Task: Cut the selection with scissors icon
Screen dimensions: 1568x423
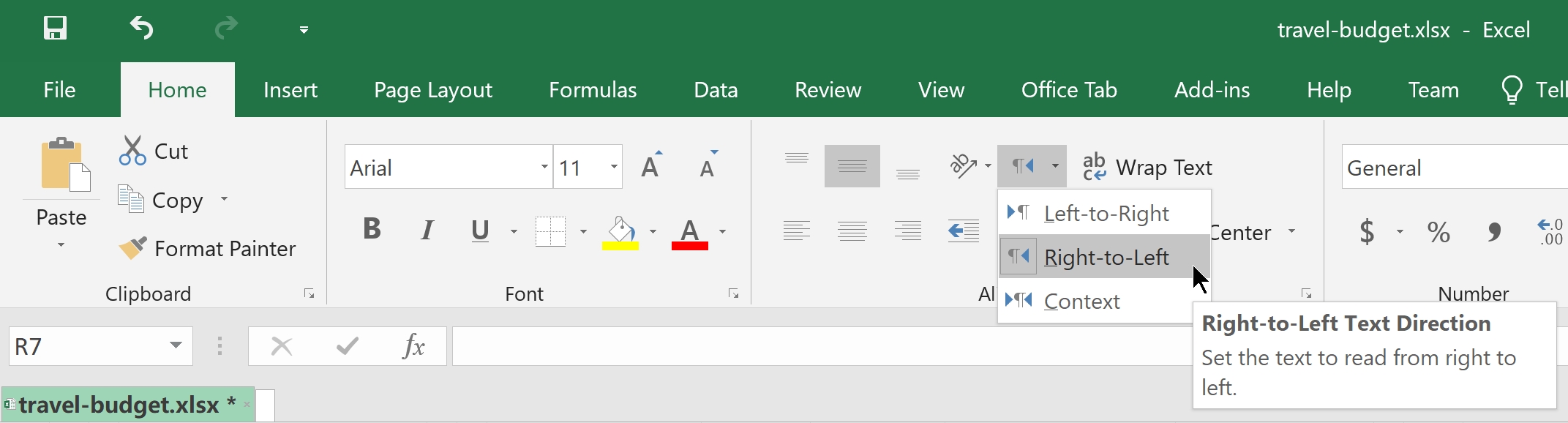Action: coord(154,151)
